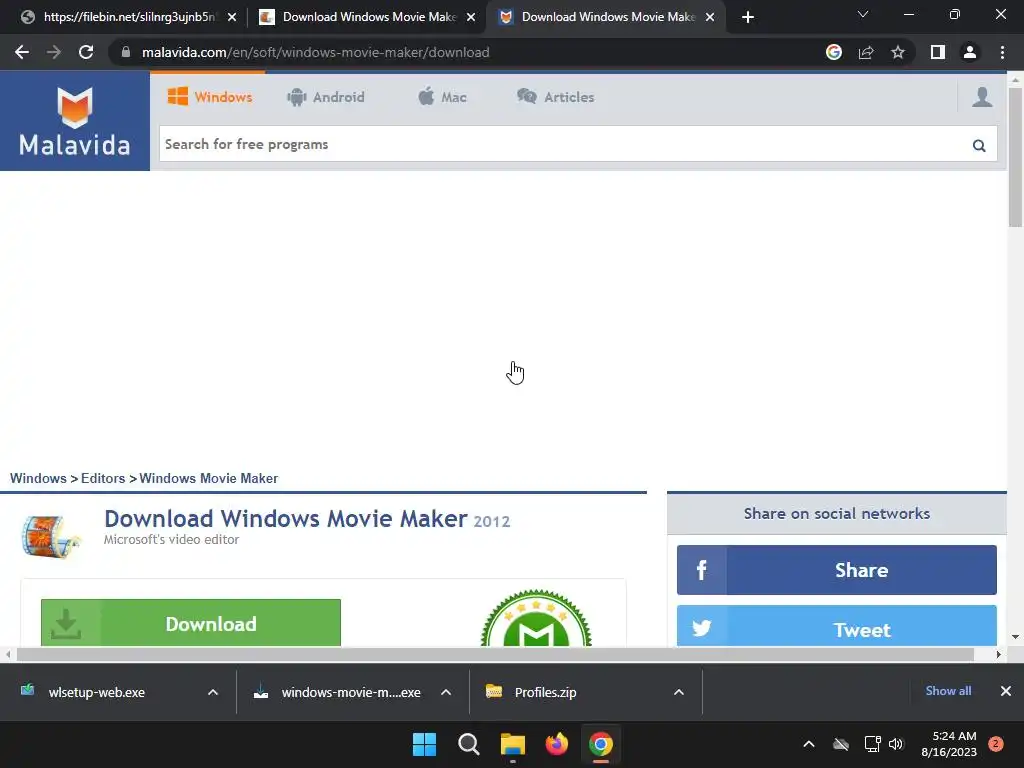The height and width of the screenshot is (768, 1024).
Task: Click the green Download button
Action: click(191, 623)
